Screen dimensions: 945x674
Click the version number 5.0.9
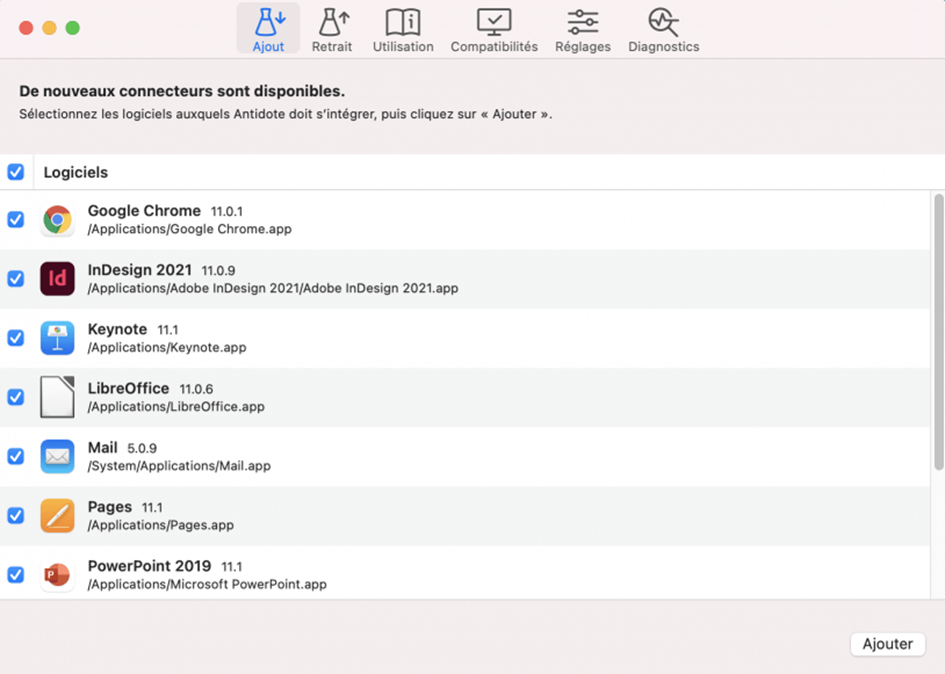pyautogui.click(x=142, y=449)
